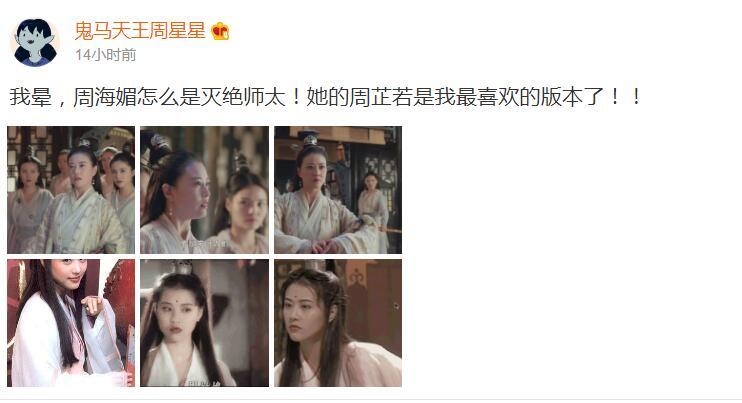Click the crown VIP badge beside username

click(x=221, y=31)
